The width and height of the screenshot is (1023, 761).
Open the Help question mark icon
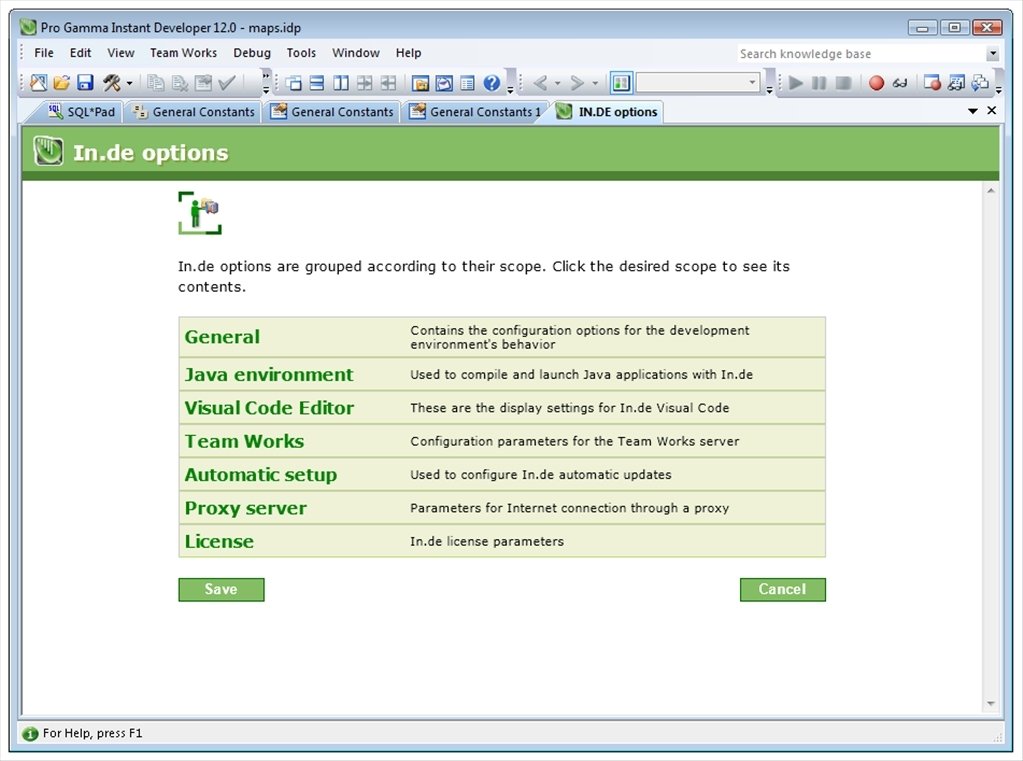pos(489,81)
